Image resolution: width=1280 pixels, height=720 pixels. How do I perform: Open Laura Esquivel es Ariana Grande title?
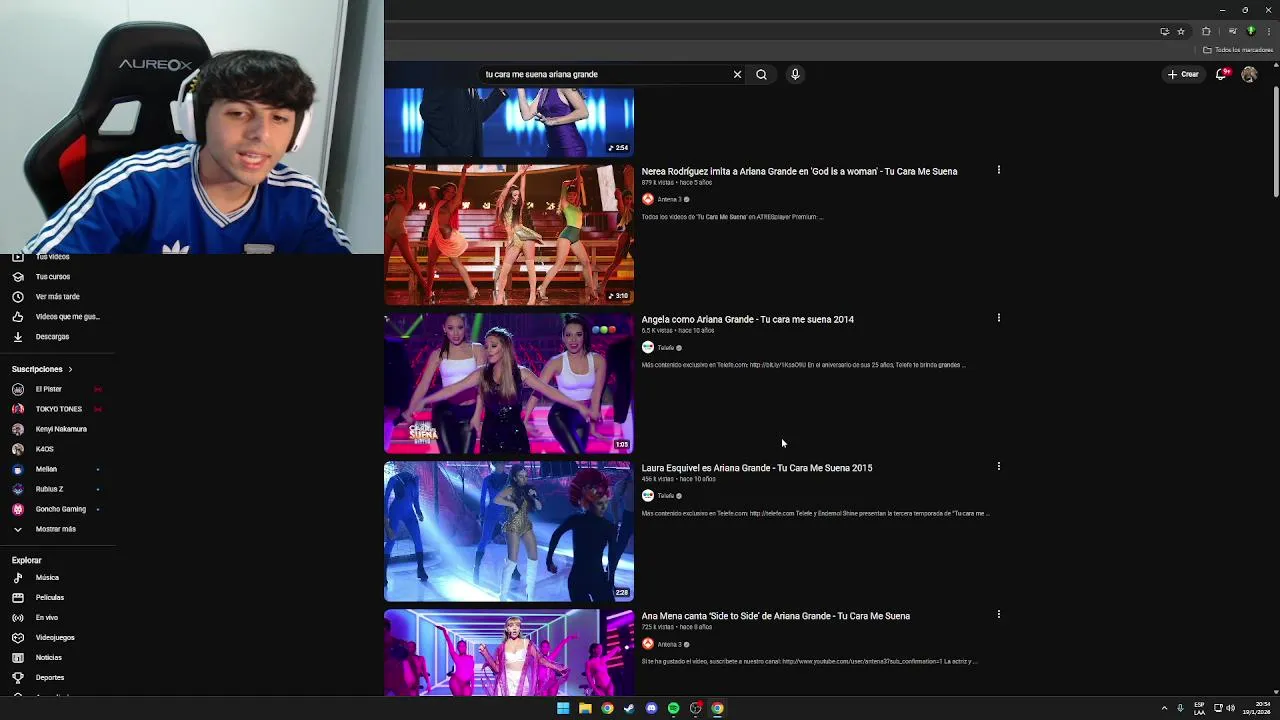tap(756, 468)
